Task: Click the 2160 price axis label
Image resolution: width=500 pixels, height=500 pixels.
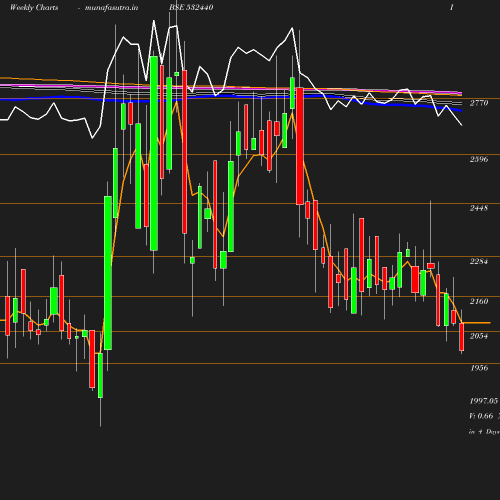Action: [x=479, y=301]
